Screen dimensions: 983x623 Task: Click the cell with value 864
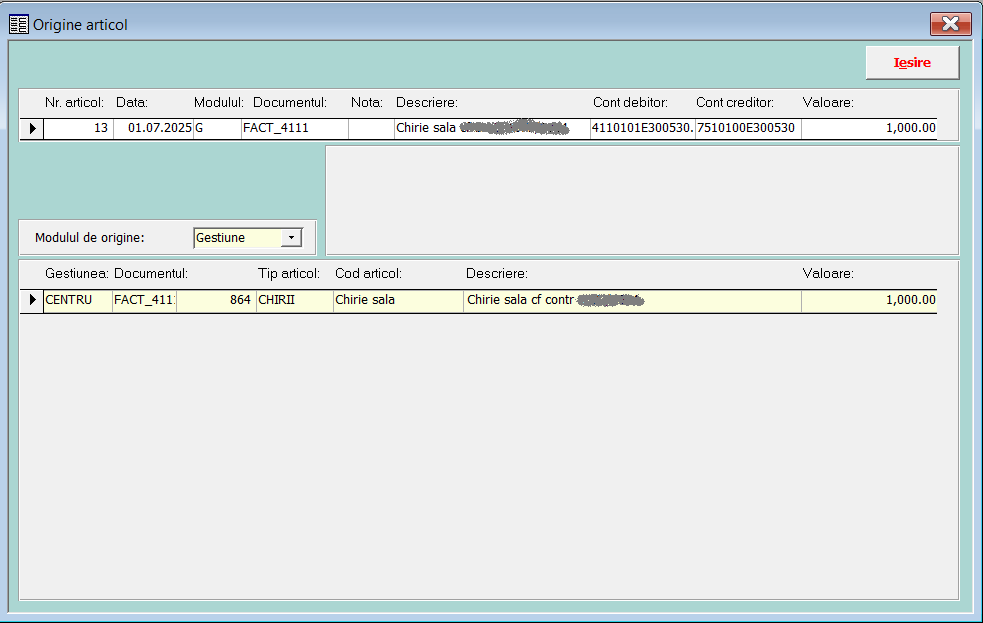tap(216, 300)
